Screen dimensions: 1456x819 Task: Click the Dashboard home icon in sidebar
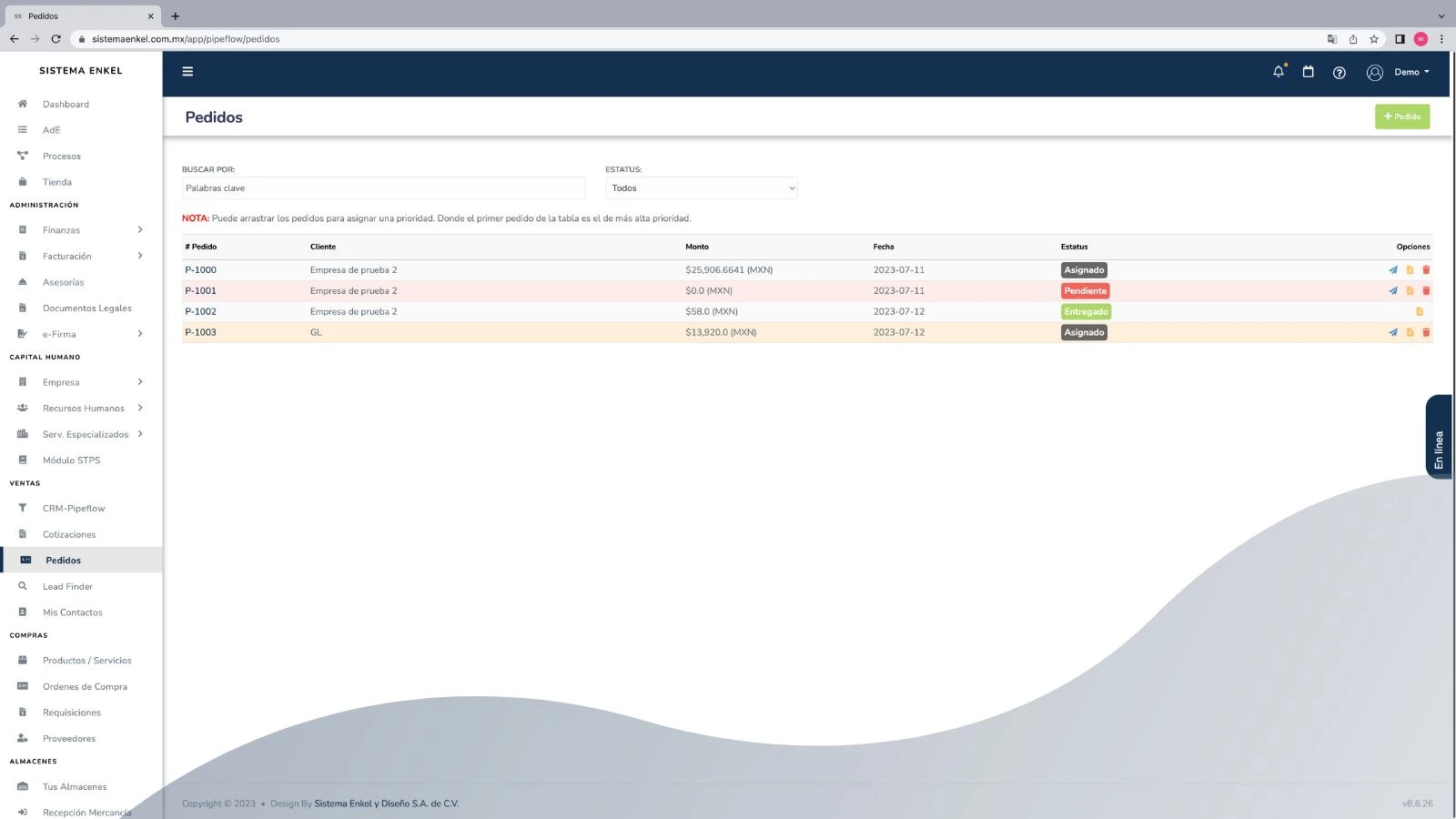point(23,104)
